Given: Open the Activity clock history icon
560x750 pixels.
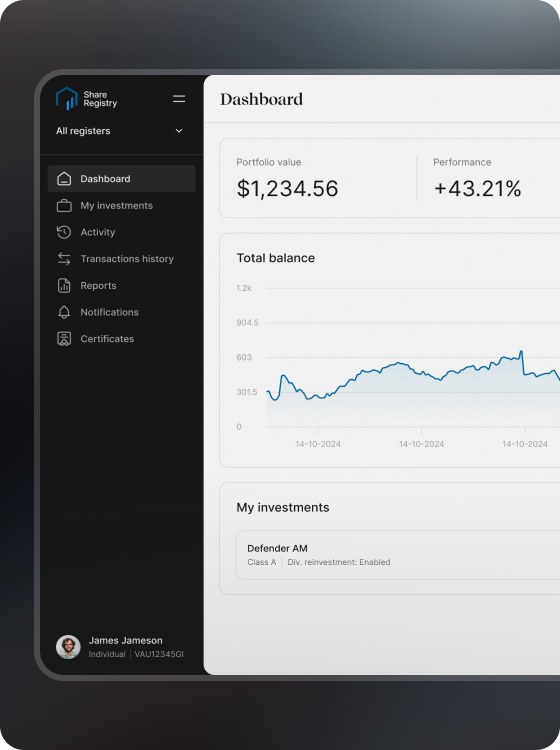Looking at the screenshot, I should click(x=64, y=232).
